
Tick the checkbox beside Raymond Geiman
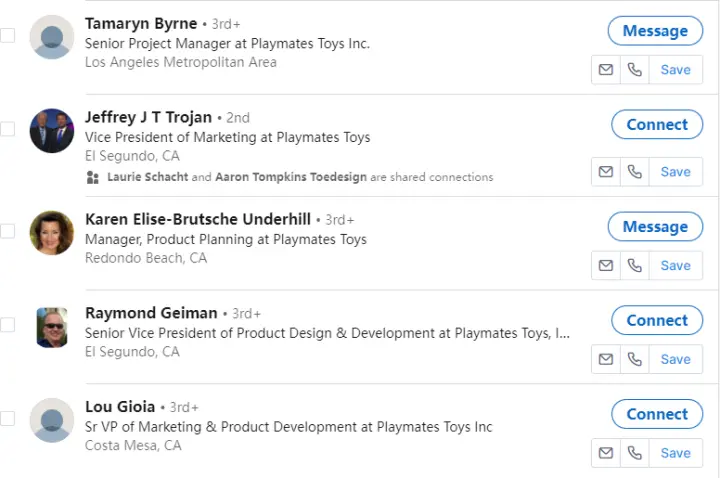coord(8,325)
